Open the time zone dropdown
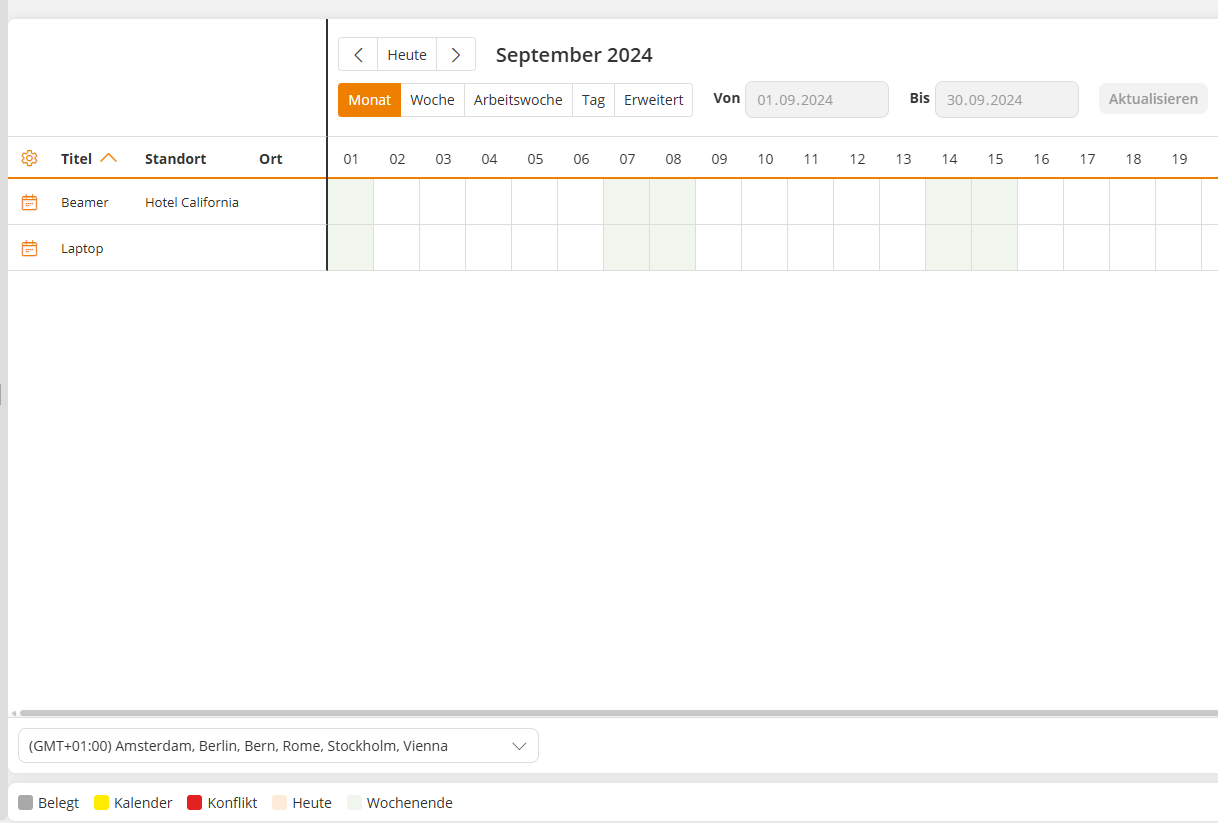Image resolution: width=1218 pixels, height=823 pixels. pyautogui.click(x=278, y=746)
